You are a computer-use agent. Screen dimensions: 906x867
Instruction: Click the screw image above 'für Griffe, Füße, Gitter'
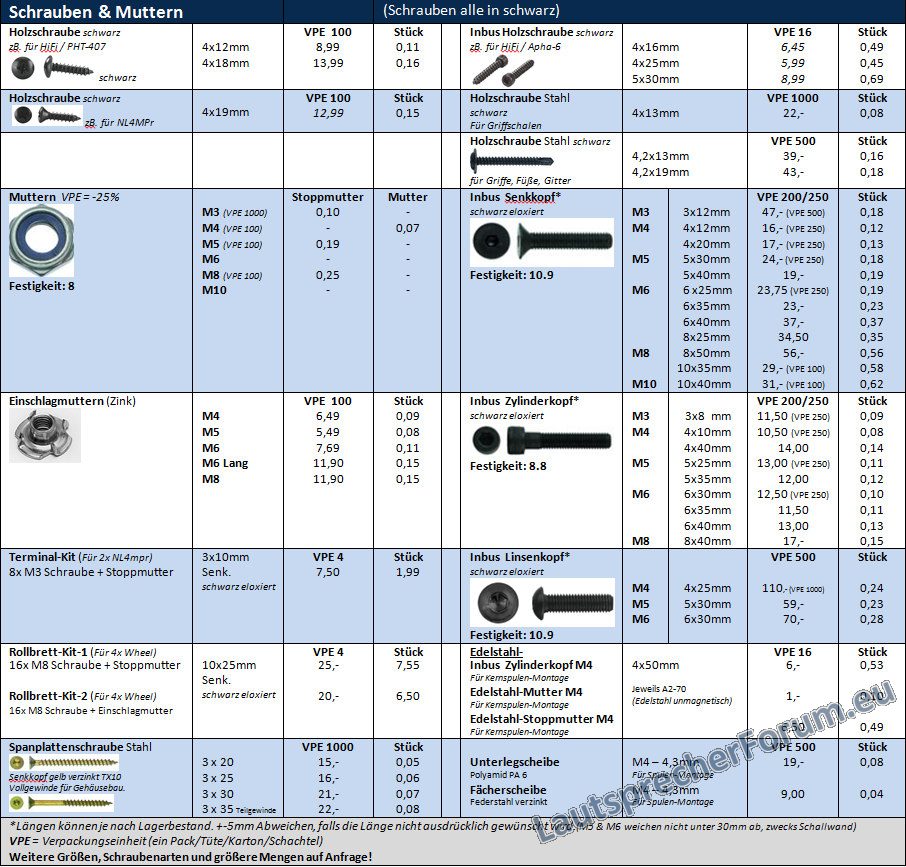(x=511, y=161)
